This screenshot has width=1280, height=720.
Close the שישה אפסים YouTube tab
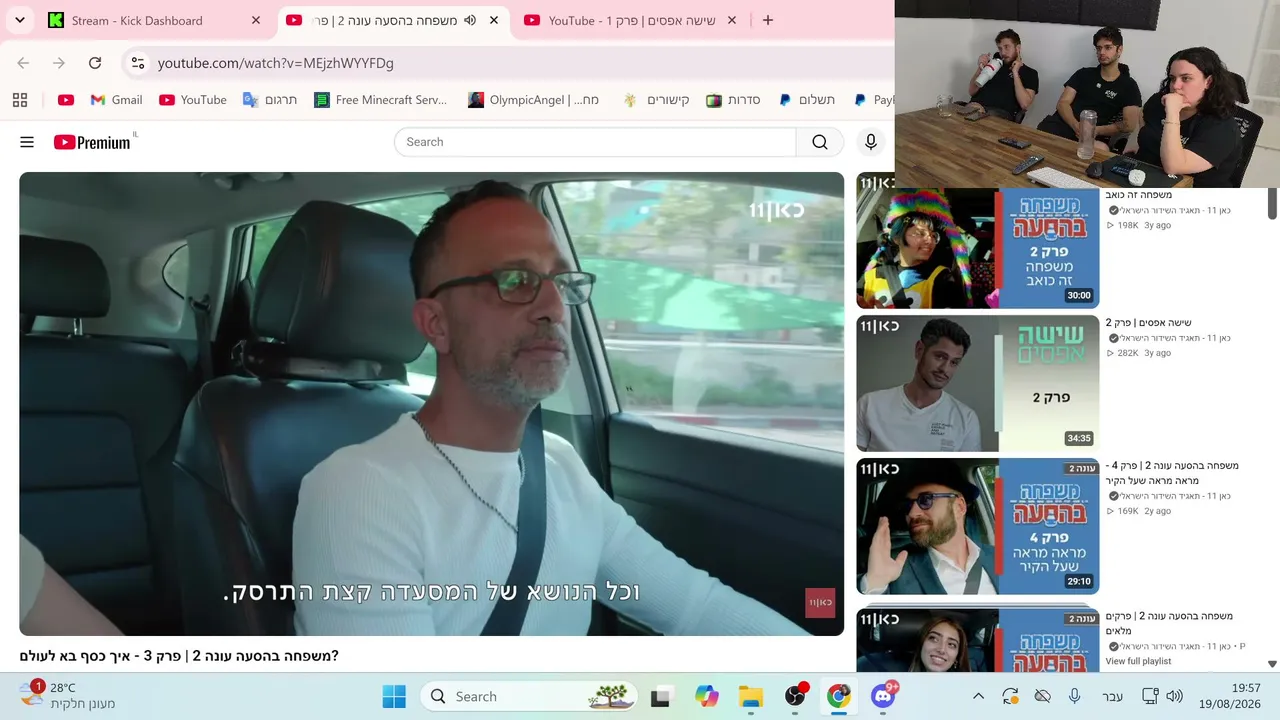coord(732,20)
